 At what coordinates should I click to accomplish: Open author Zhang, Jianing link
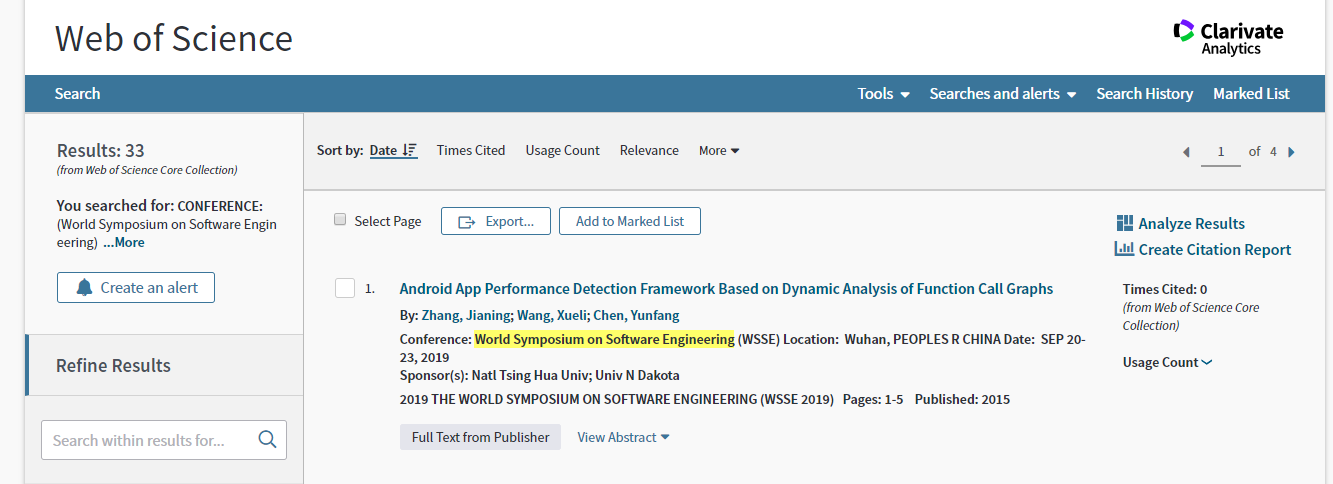(466, 315)
